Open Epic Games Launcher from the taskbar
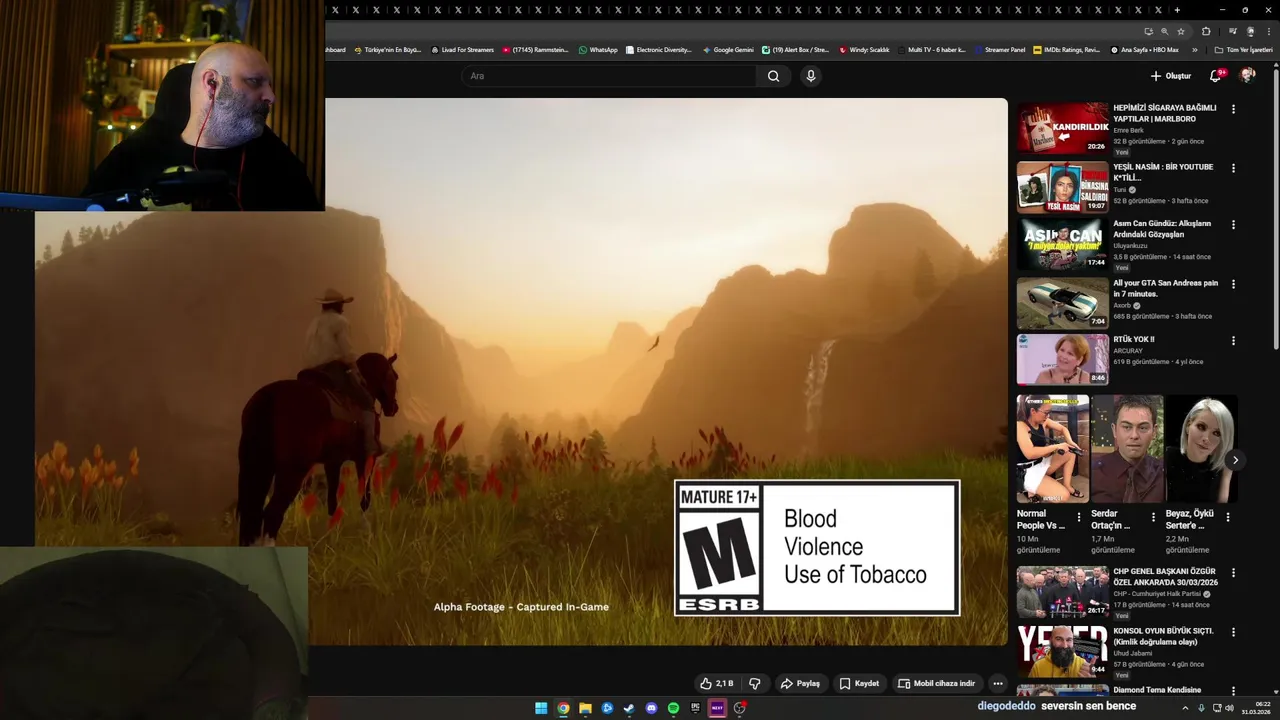1280x720 pixels. click(695, 708)
